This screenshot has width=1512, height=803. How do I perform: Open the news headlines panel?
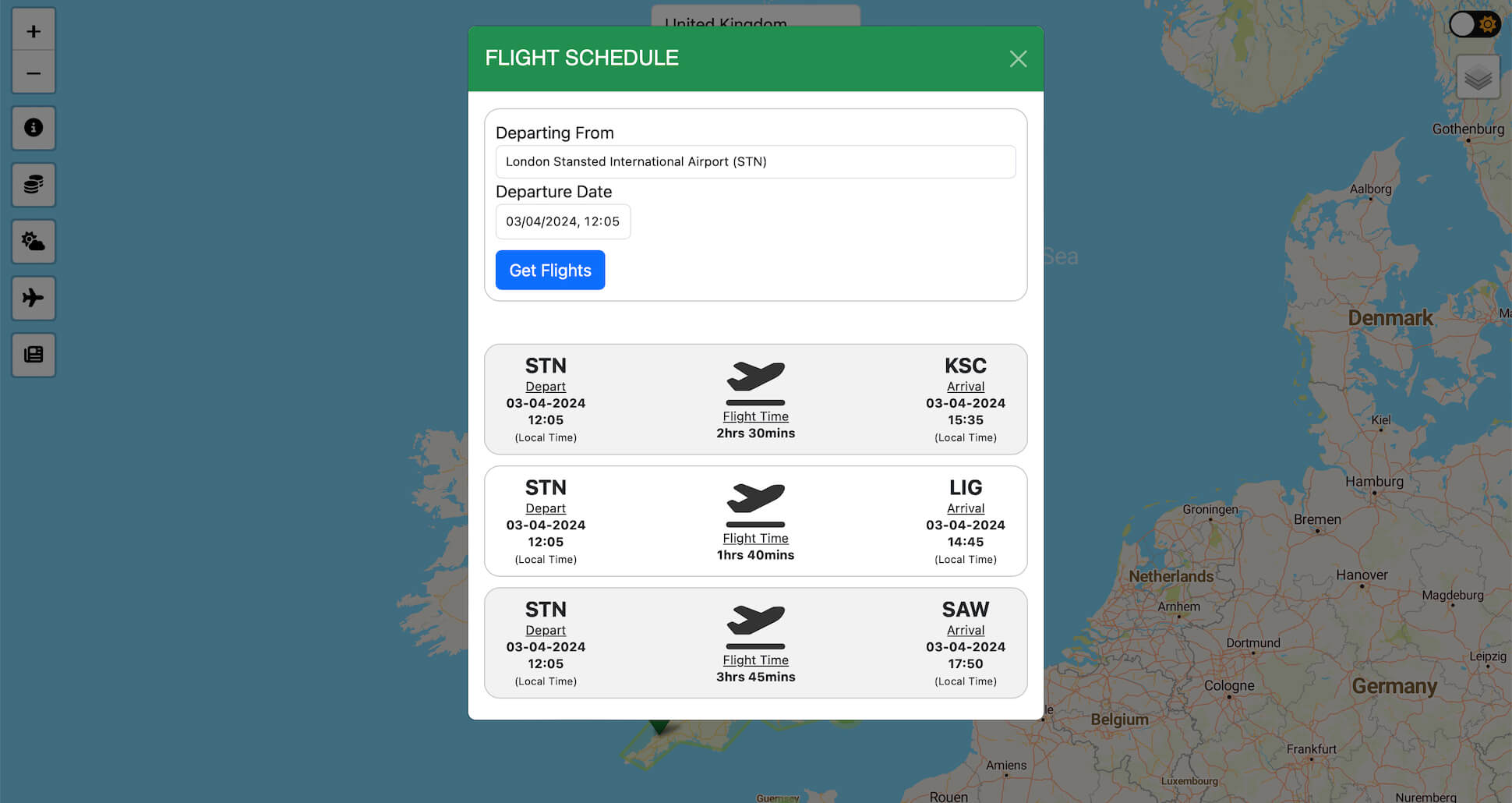point(34,355)
